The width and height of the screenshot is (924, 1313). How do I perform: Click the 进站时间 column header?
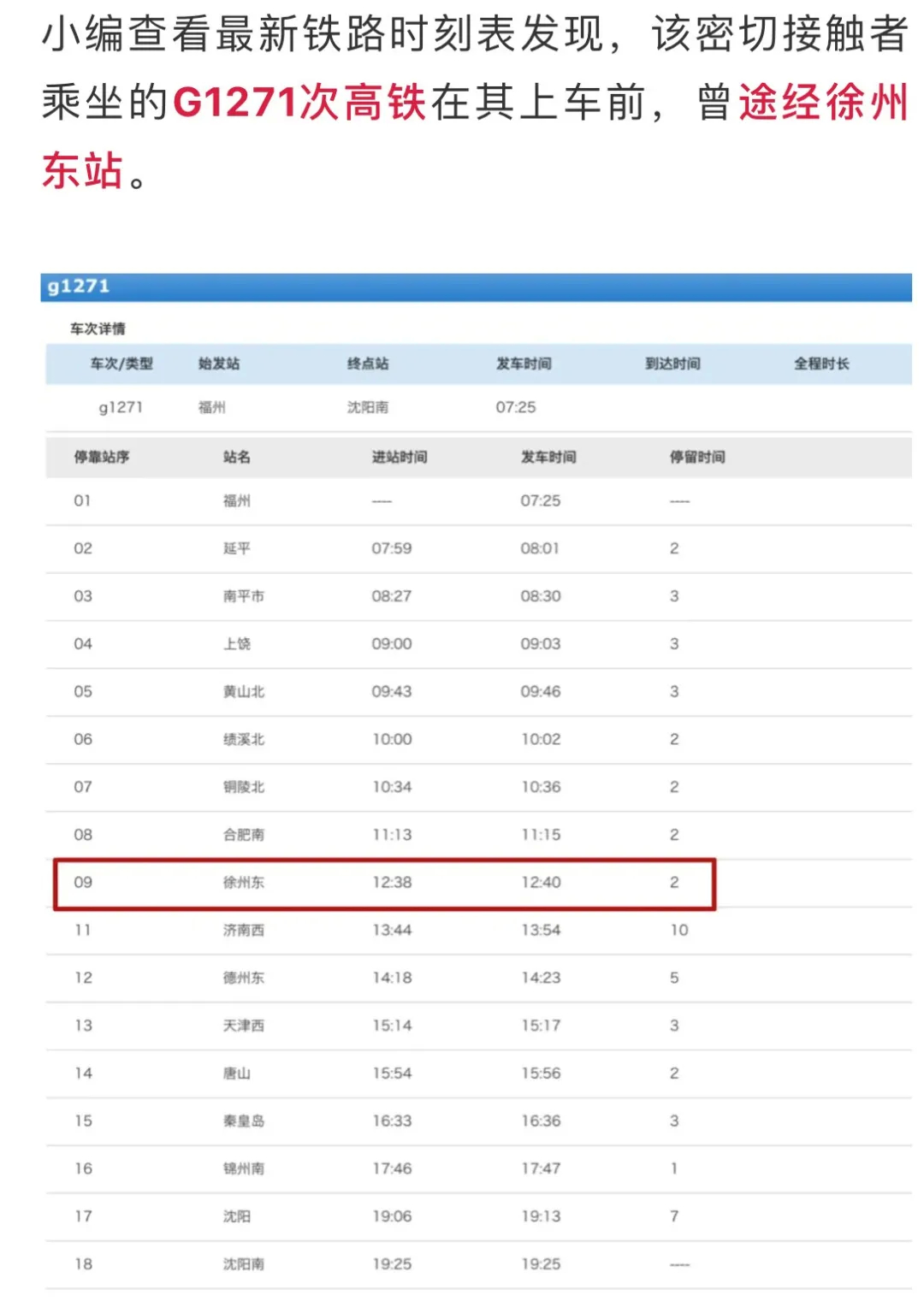coord(400,457)
